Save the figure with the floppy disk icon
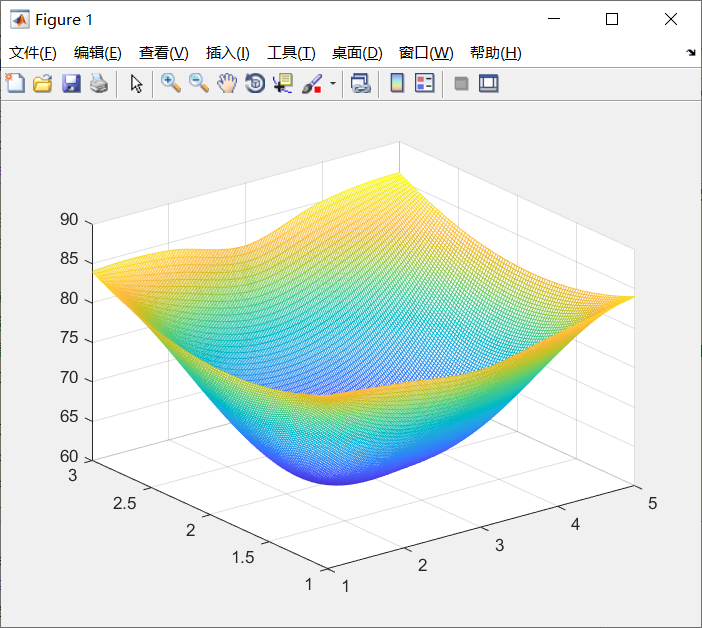702x628 pixels. coord(70,84)
